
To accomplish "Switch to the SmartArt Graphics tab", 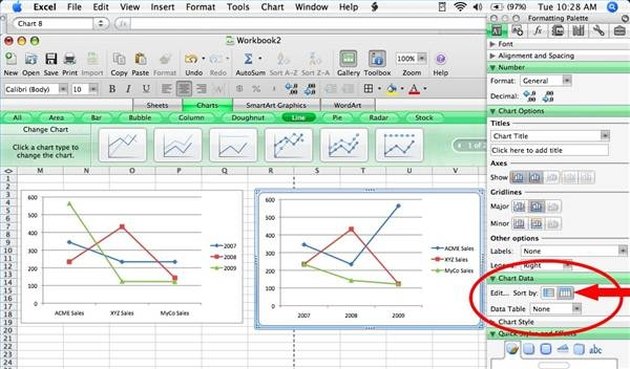I will coord(276,105).
